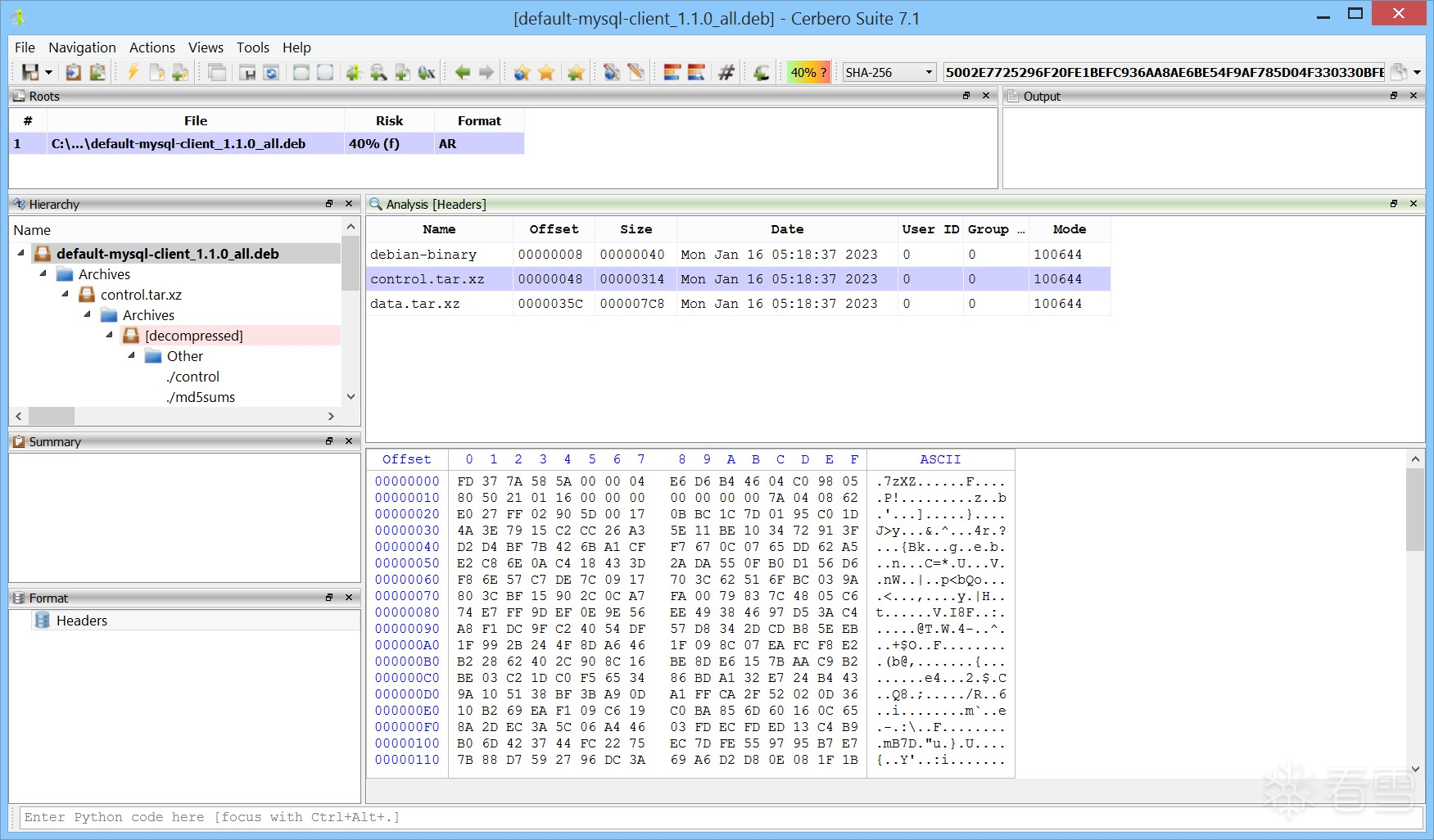This screenshot has width=1434, height=840.
Task: Click the blank page with lightning toolbar icon
Action: click(x=156, y=72)
